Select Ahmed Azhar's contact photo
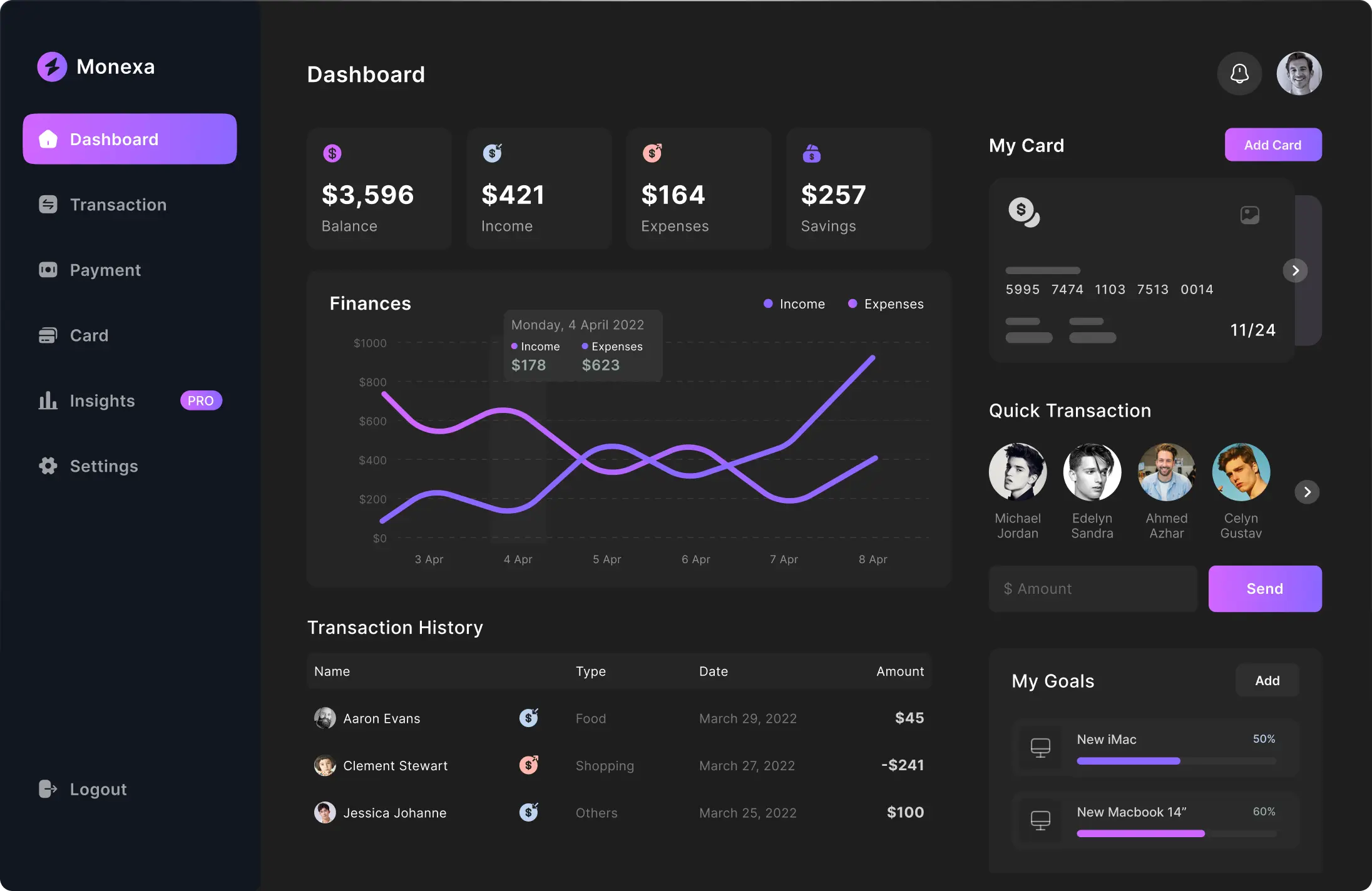The image size is (1372, 891). (x=1166, y=471)
